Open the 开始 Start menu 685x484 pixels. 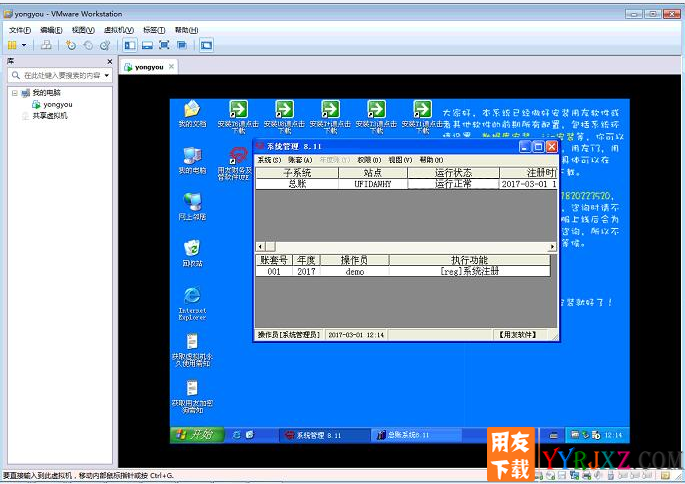197,434
